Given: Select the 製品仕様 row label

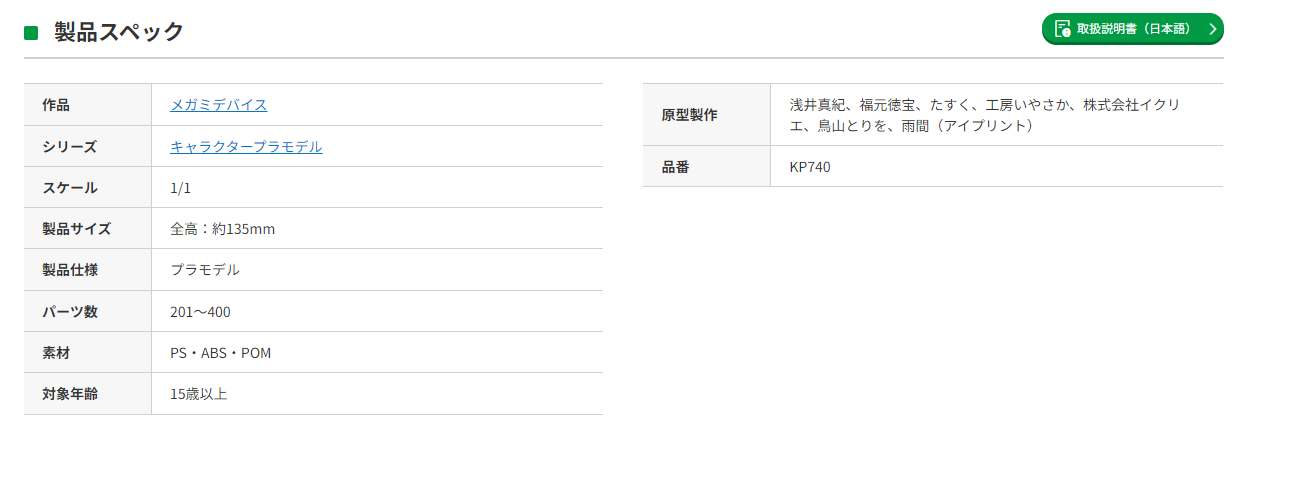Looking at the screenshot, I should tap(70, 270).
